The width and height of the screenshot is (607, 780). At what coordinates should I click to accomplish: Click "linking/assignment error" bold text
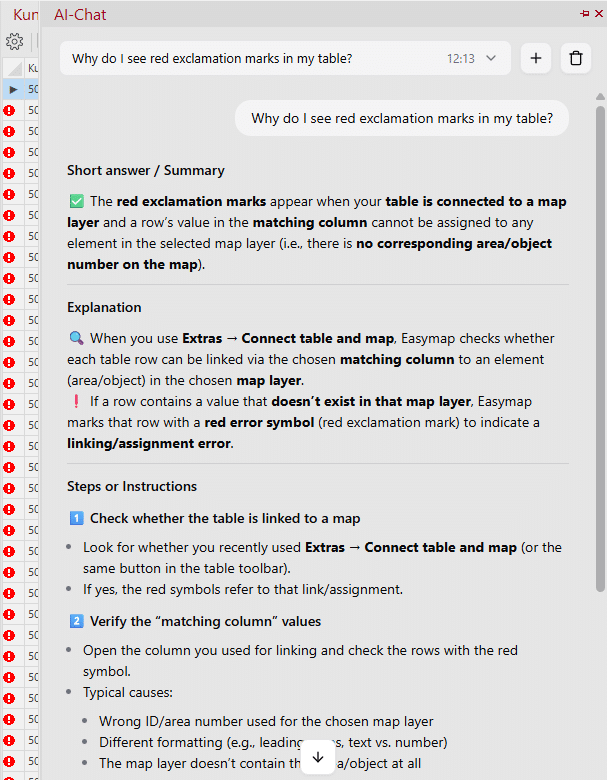coord(149,443)
